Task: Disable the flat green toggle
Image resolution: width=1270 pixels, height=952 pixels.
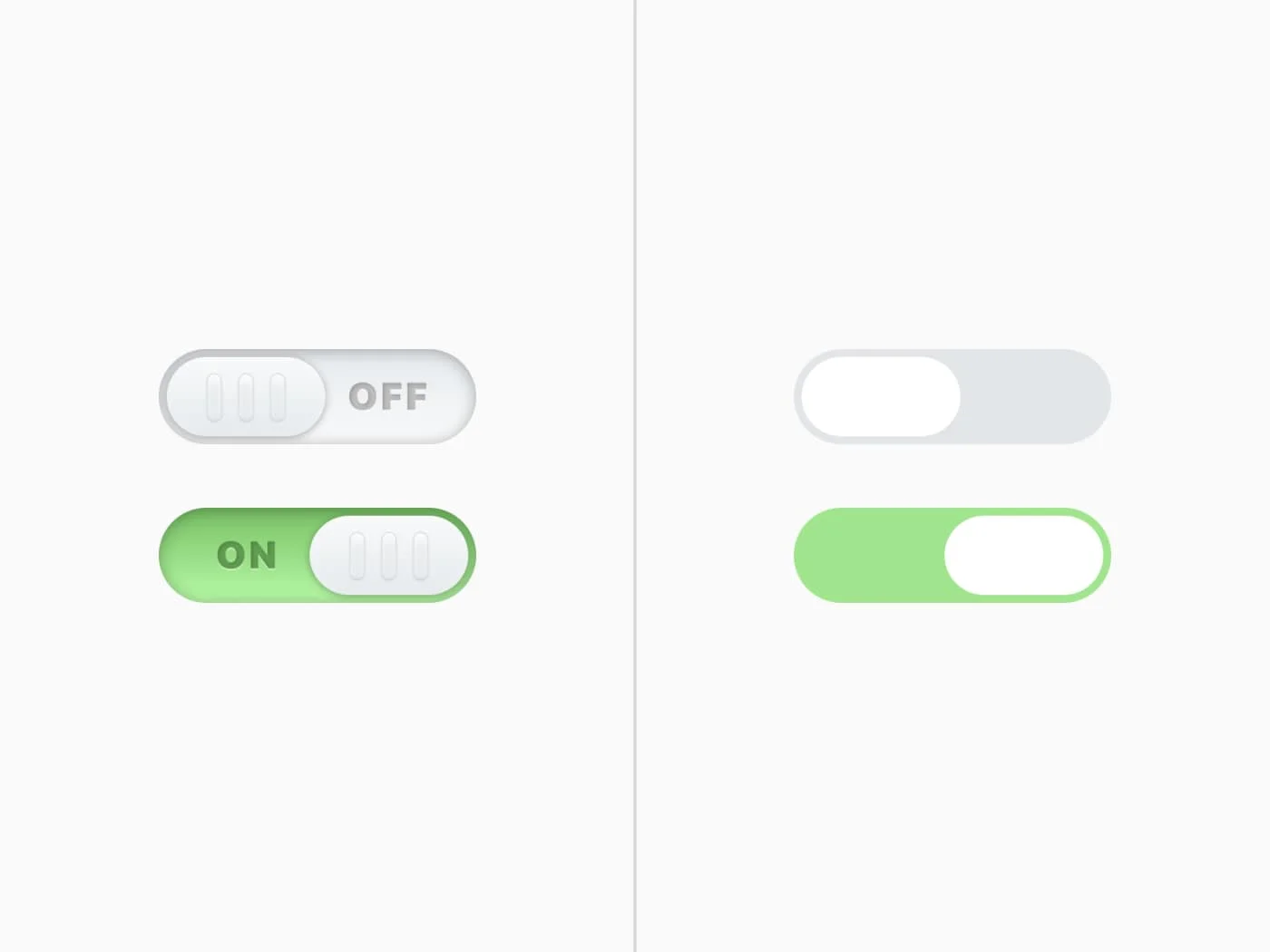Action: [952, 555]
